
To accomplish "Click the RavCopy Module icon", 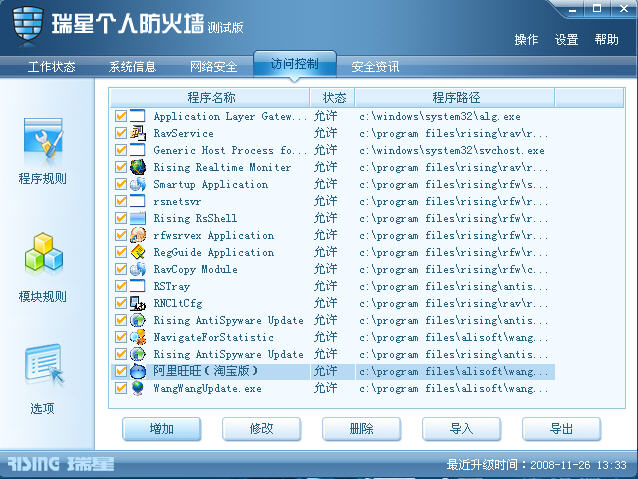I will [138, 269].
